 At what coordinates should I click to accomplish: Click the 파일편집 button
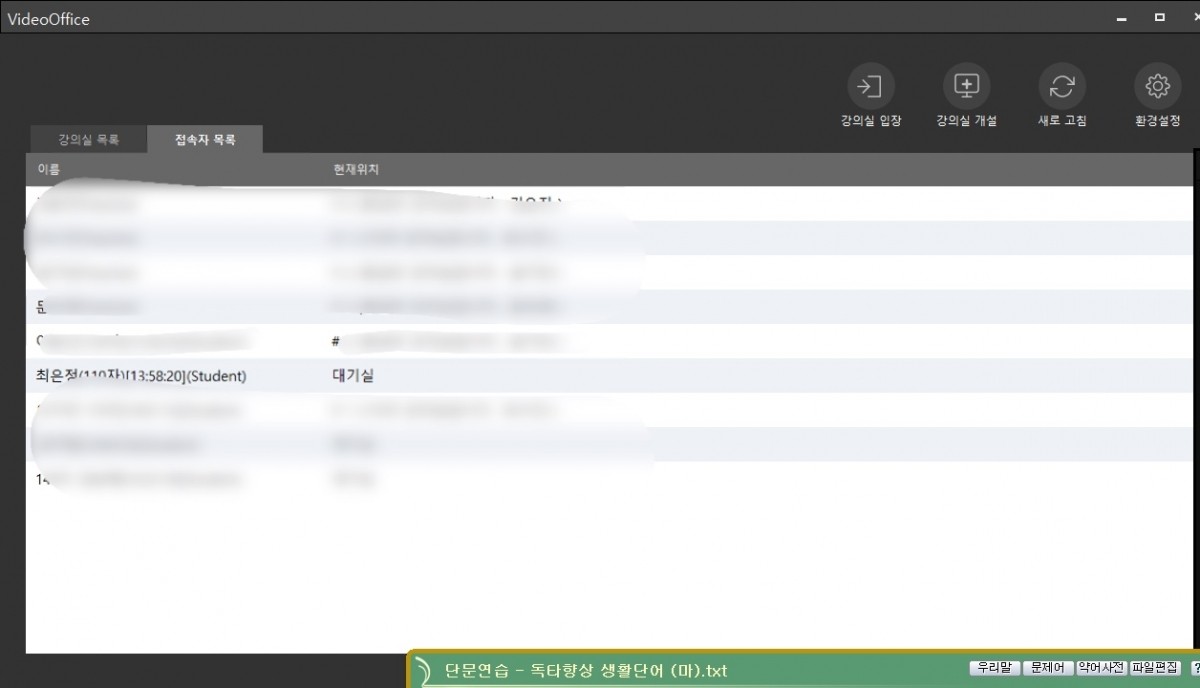tap(1154, 668)
